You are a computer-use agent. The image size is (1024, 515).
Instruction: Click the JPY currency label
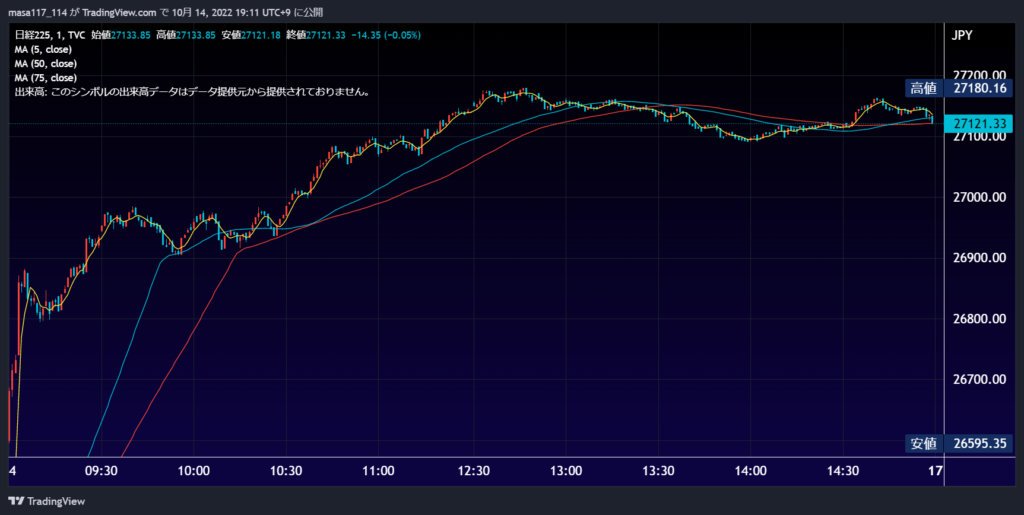pos(961,36)
